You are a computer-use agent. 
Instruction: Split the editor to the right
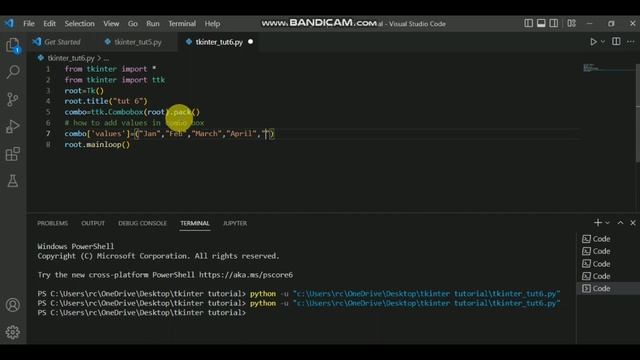click(x=616, y=41)
